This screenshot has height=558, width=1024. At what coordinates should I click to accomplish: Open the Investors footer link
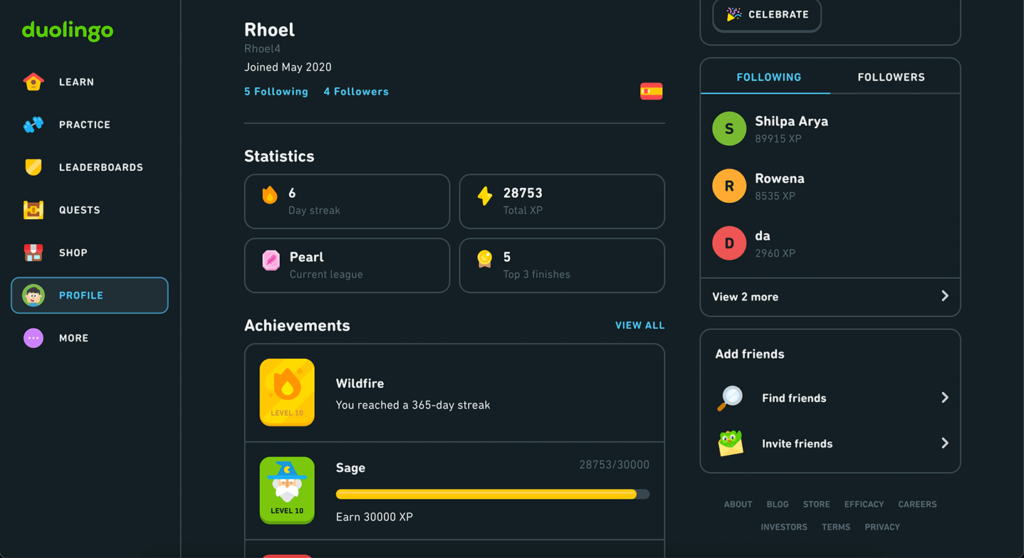(x=784, y=527)
